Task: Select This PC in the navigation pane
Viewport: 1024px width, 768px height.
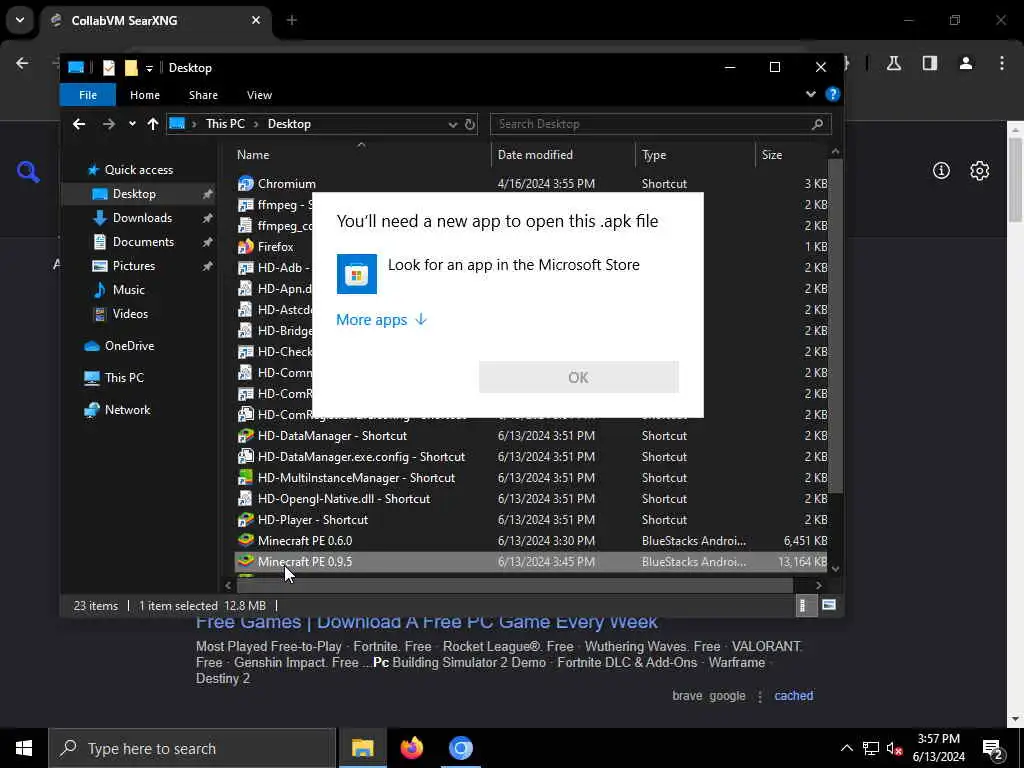Action: pos(124,377)
